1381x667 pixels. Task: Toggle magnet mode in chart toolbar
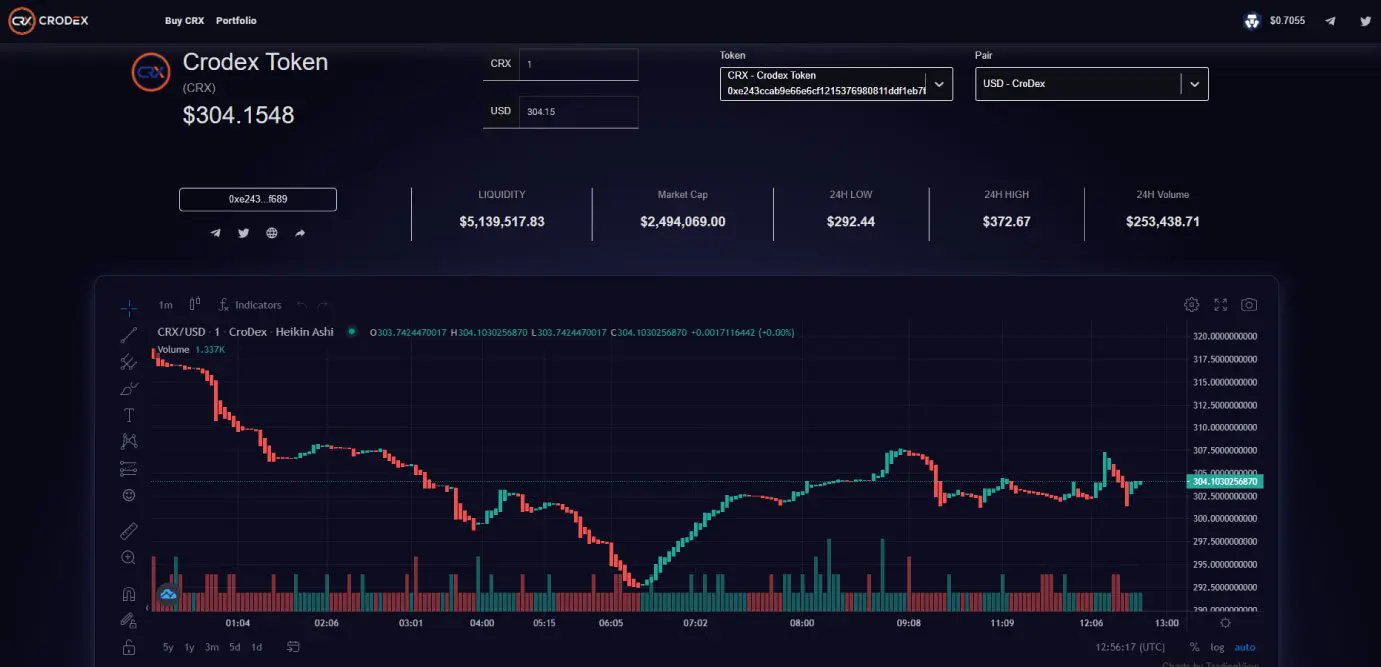click(x=128, y=594)
